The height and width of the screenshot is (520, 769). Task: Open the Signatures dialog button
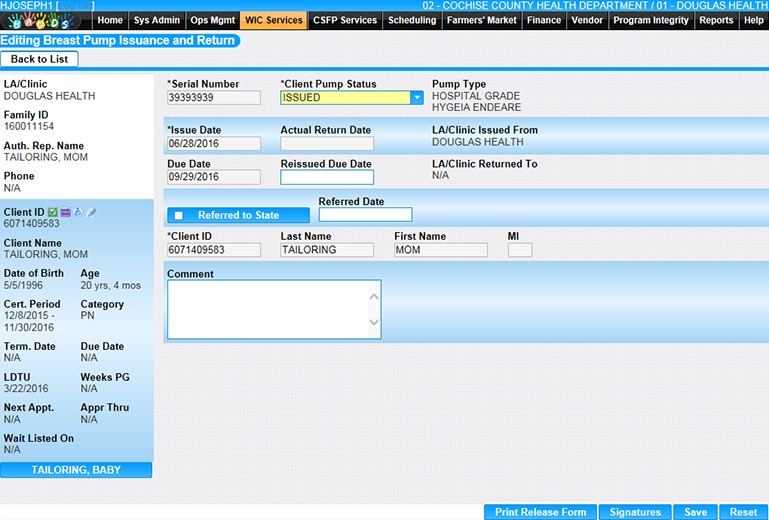(x=635, y=512)
